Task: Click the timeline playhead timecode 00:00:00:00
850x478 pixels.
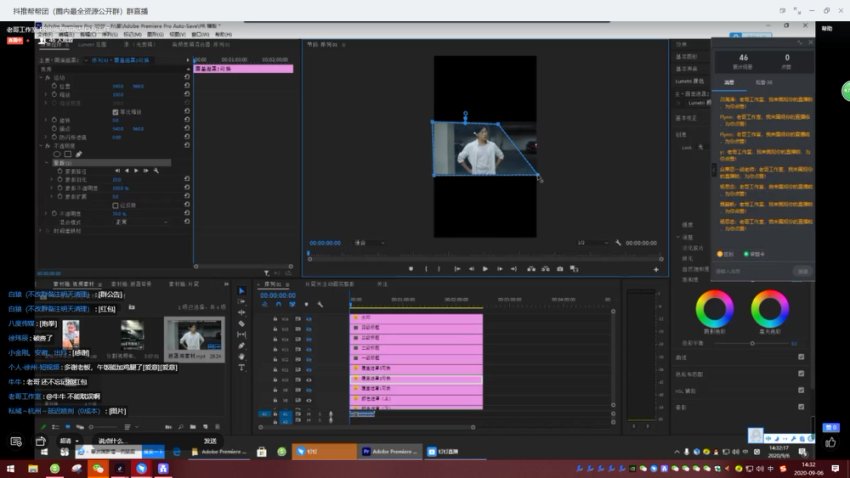Action: 278,295
